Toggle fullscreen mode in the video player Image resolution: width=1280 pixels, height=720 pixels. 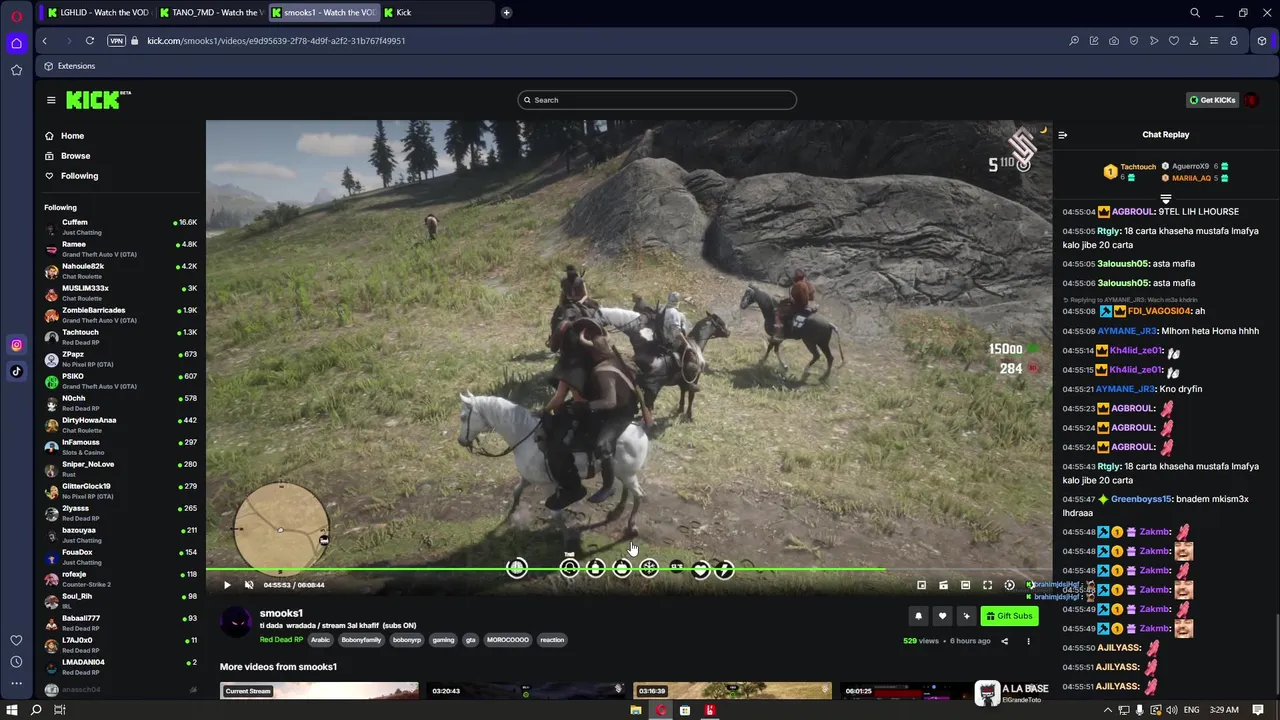tap(987, 585)
